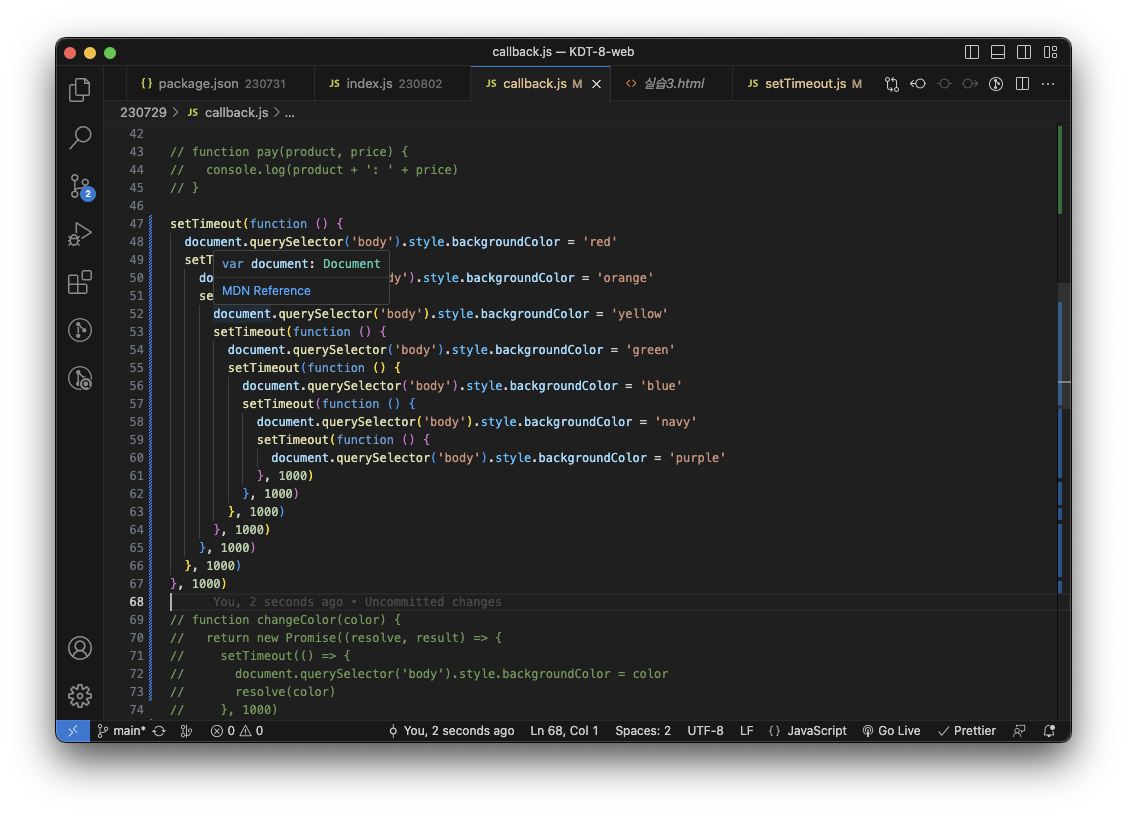Click the errors and warnings count in status bar

click(x=236, y=730)
